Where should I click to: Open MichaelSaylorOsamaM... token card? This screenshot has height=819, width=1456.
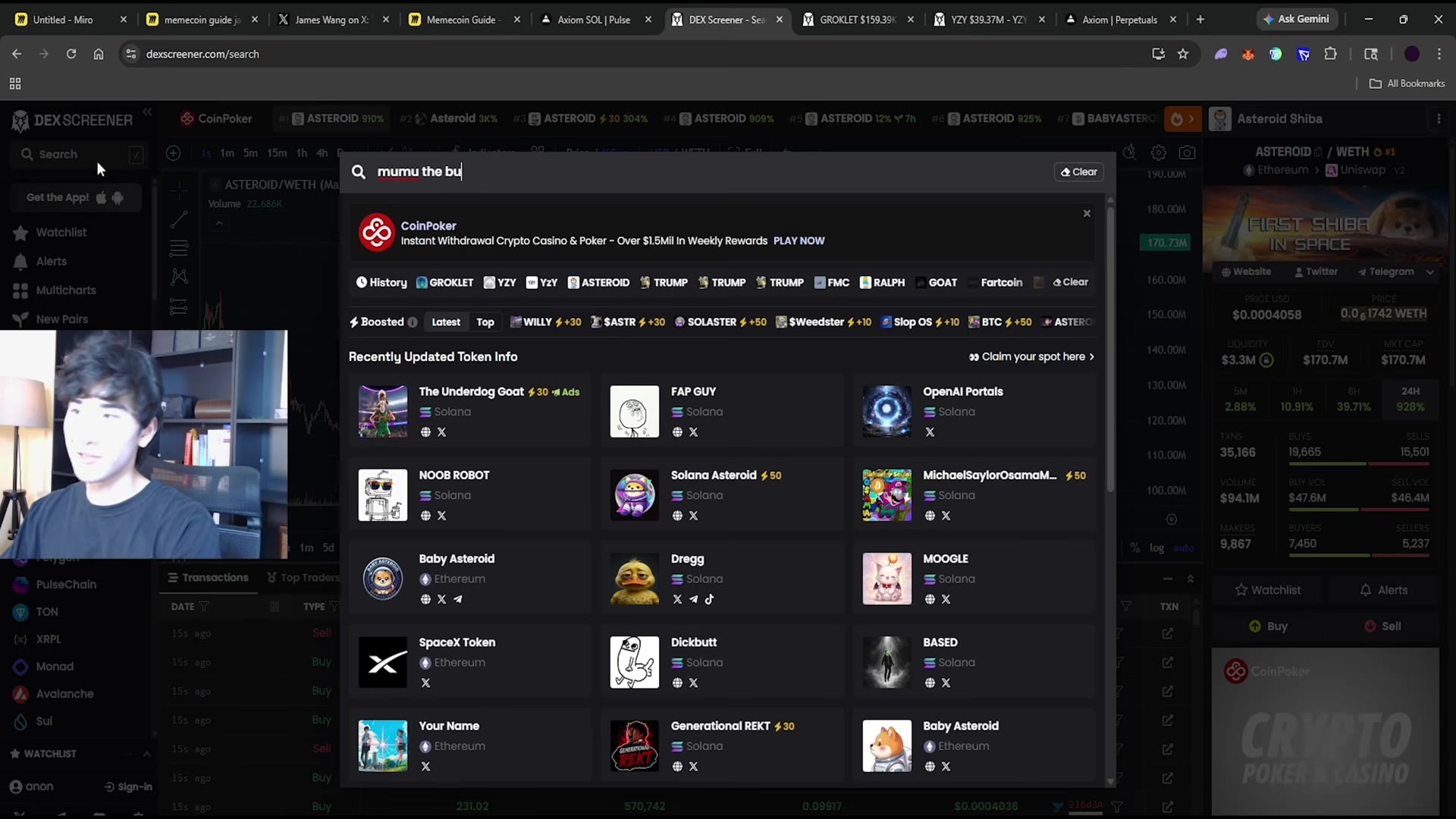(974, 495)
